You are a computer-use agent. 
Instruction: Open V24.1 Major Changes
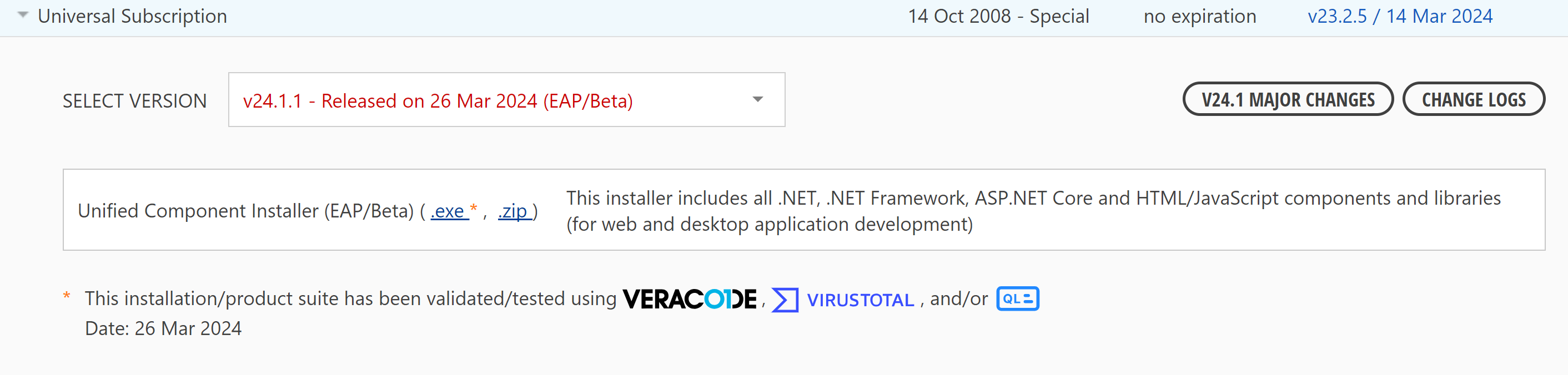pyautogui.click(x=1288, y=100)
